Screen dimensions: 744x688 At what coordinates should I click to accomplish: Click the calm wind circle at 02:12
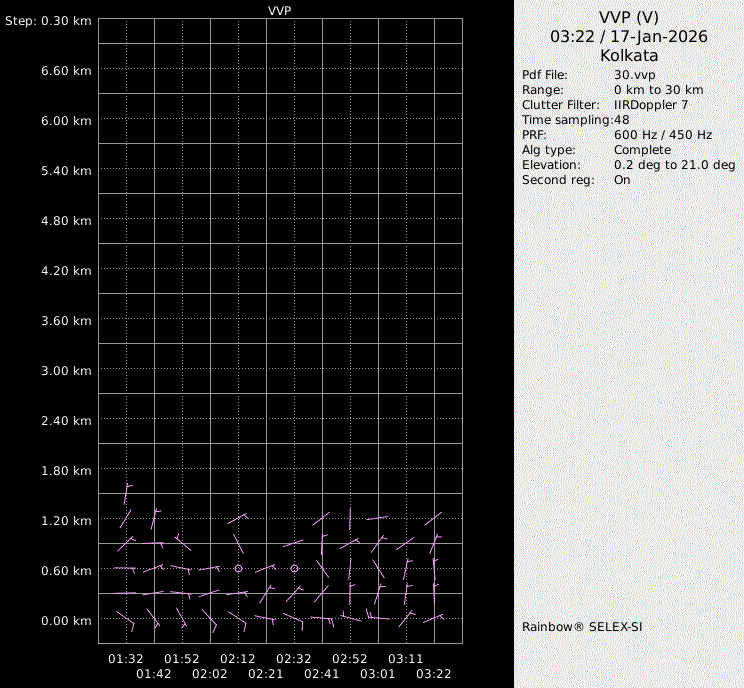[x=238, y=568]
